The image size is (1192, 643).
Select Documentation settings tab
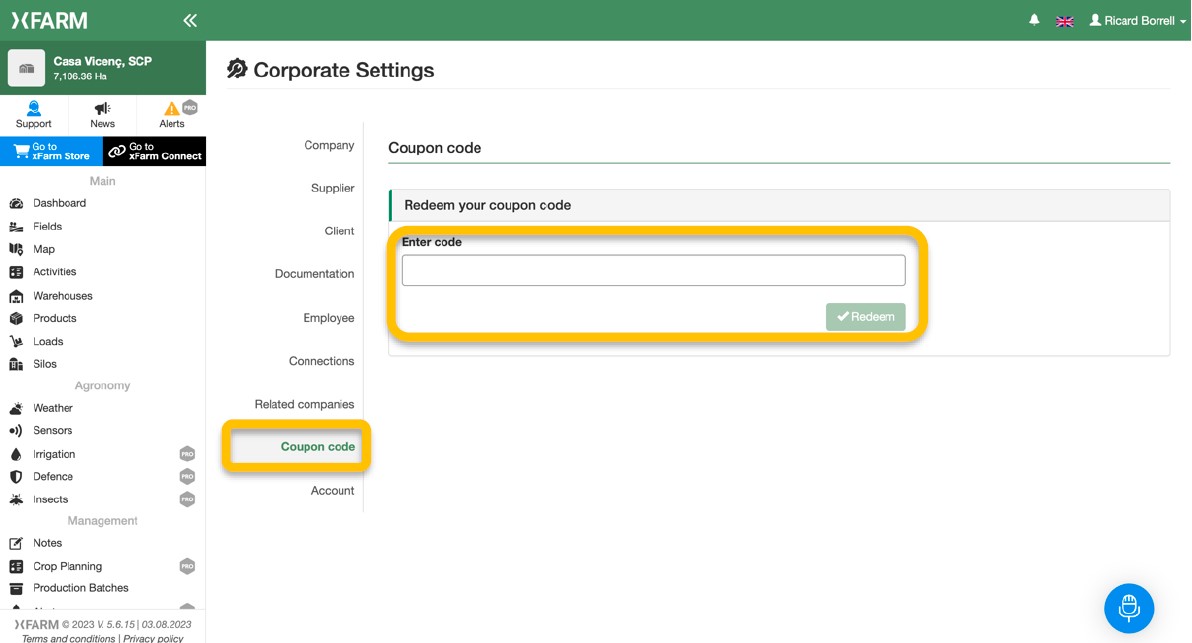pos(314,274)
